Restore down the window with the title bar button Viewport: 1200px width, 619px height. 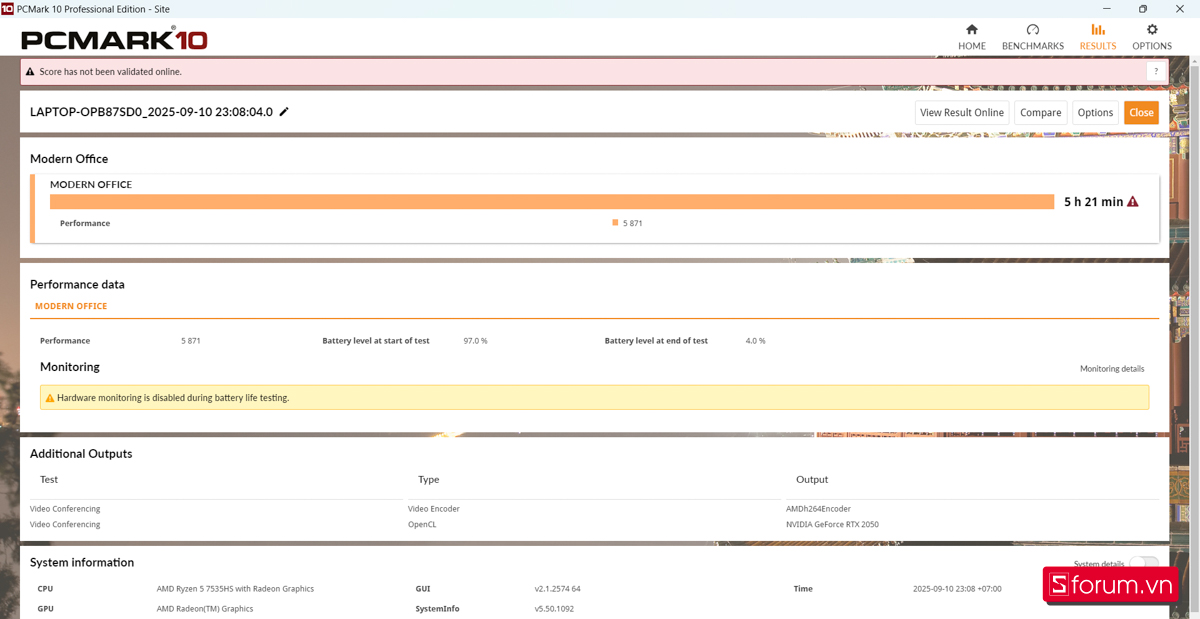[x=1143, y=8]
